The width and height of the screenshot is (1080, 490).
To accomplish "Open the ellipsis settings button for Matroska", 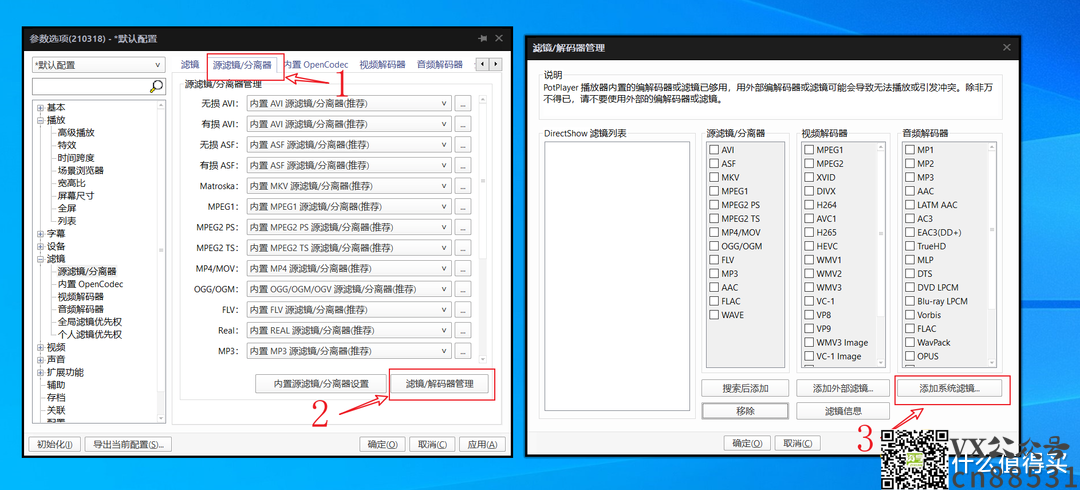I will coord(463,186).
